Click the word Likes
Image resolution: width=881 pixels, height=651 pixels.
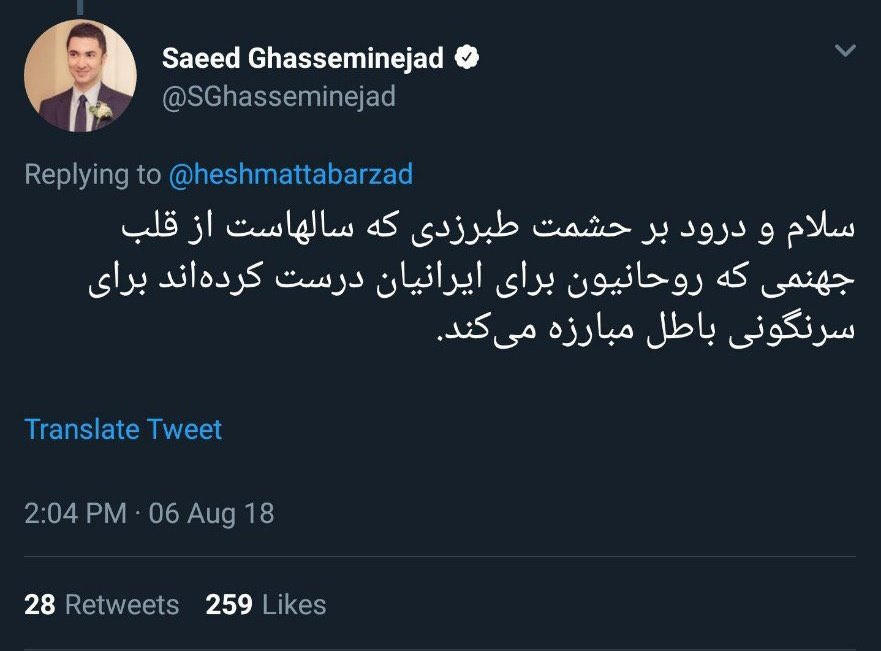click(294, 605)
